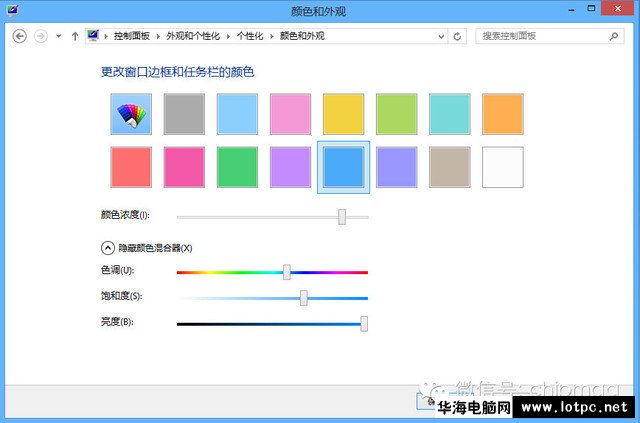Open the recent locations dropdown arrow
The image size is (640, 423).
(x=59, y=36)
